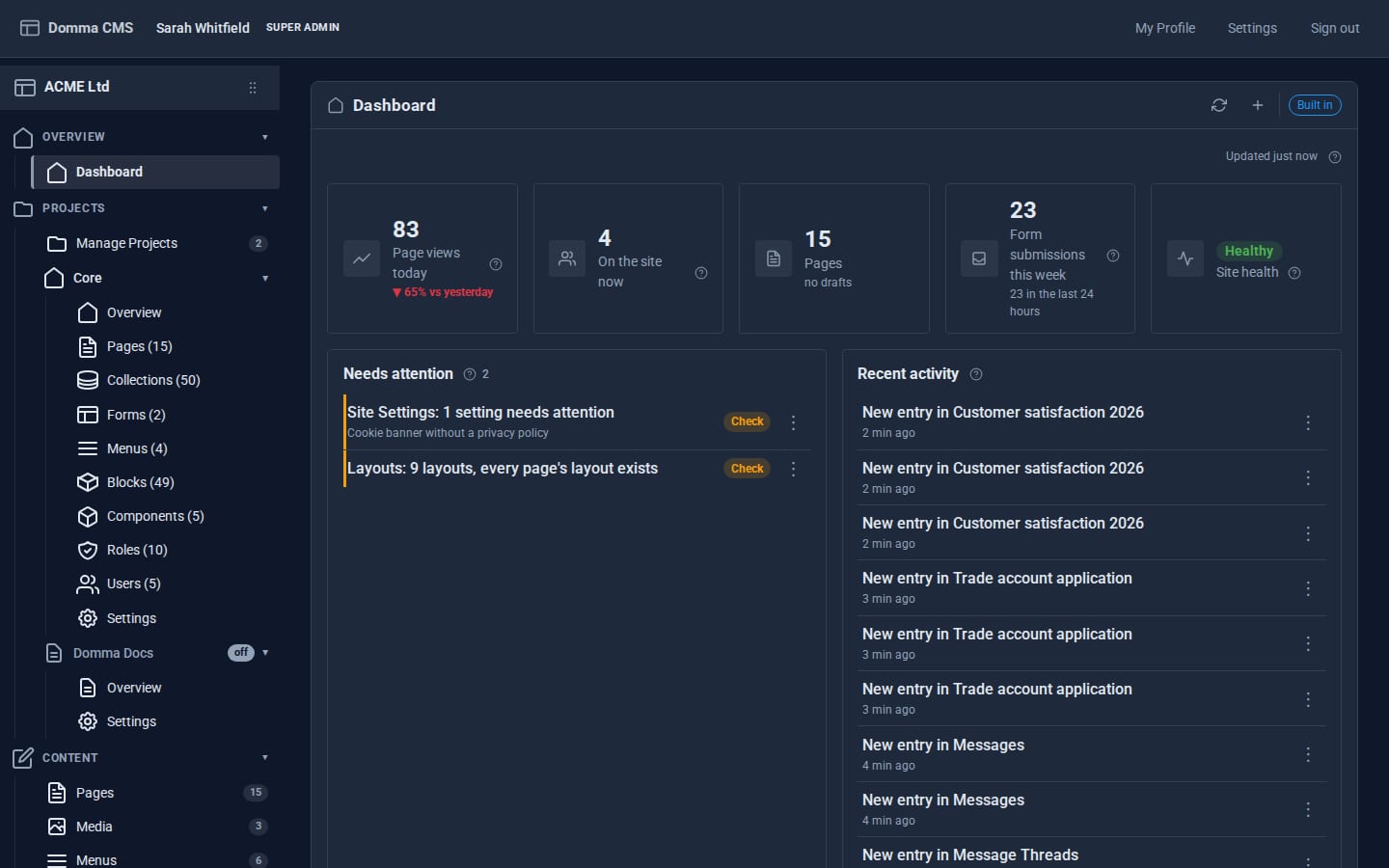Click the Healthy status badge
The height and width of the screenshot is (868, 1389).
click(1249, 251)
